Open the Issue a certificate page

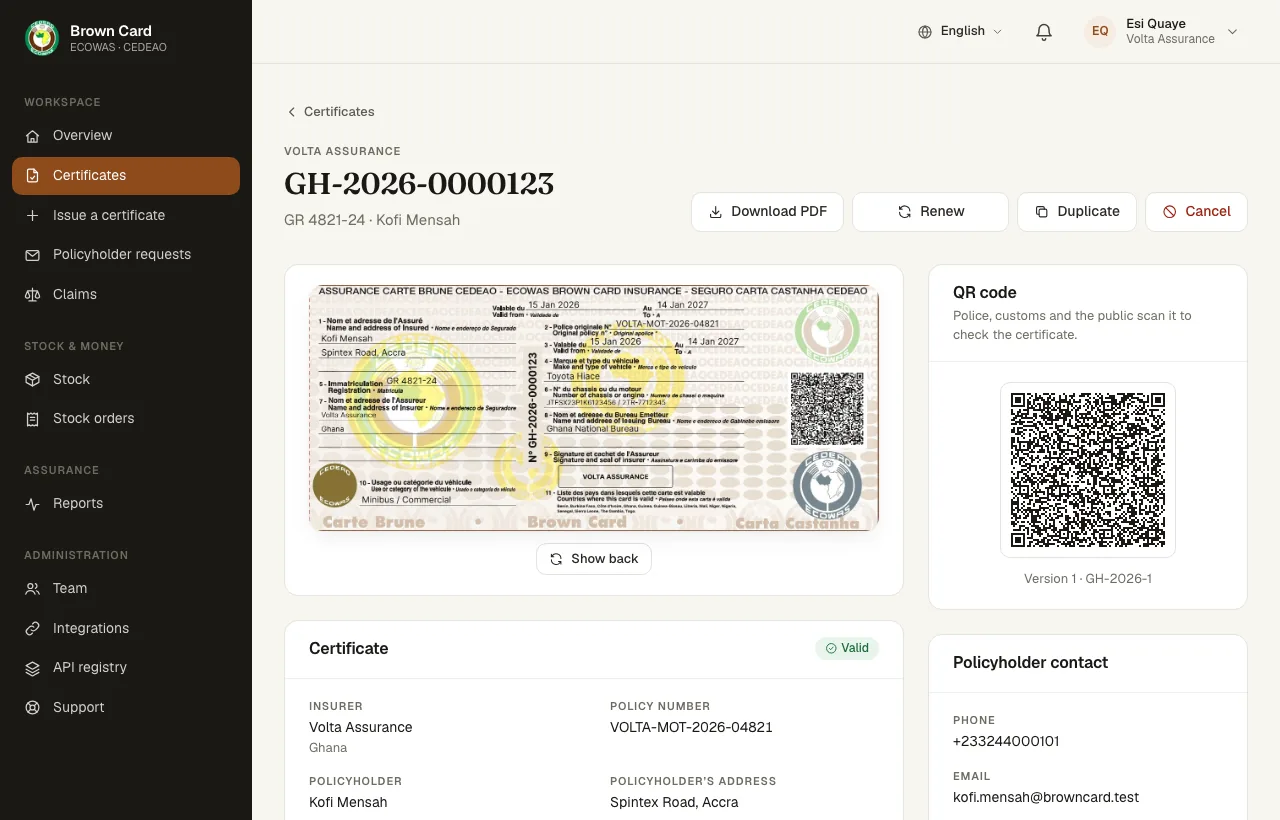point(126,215)
